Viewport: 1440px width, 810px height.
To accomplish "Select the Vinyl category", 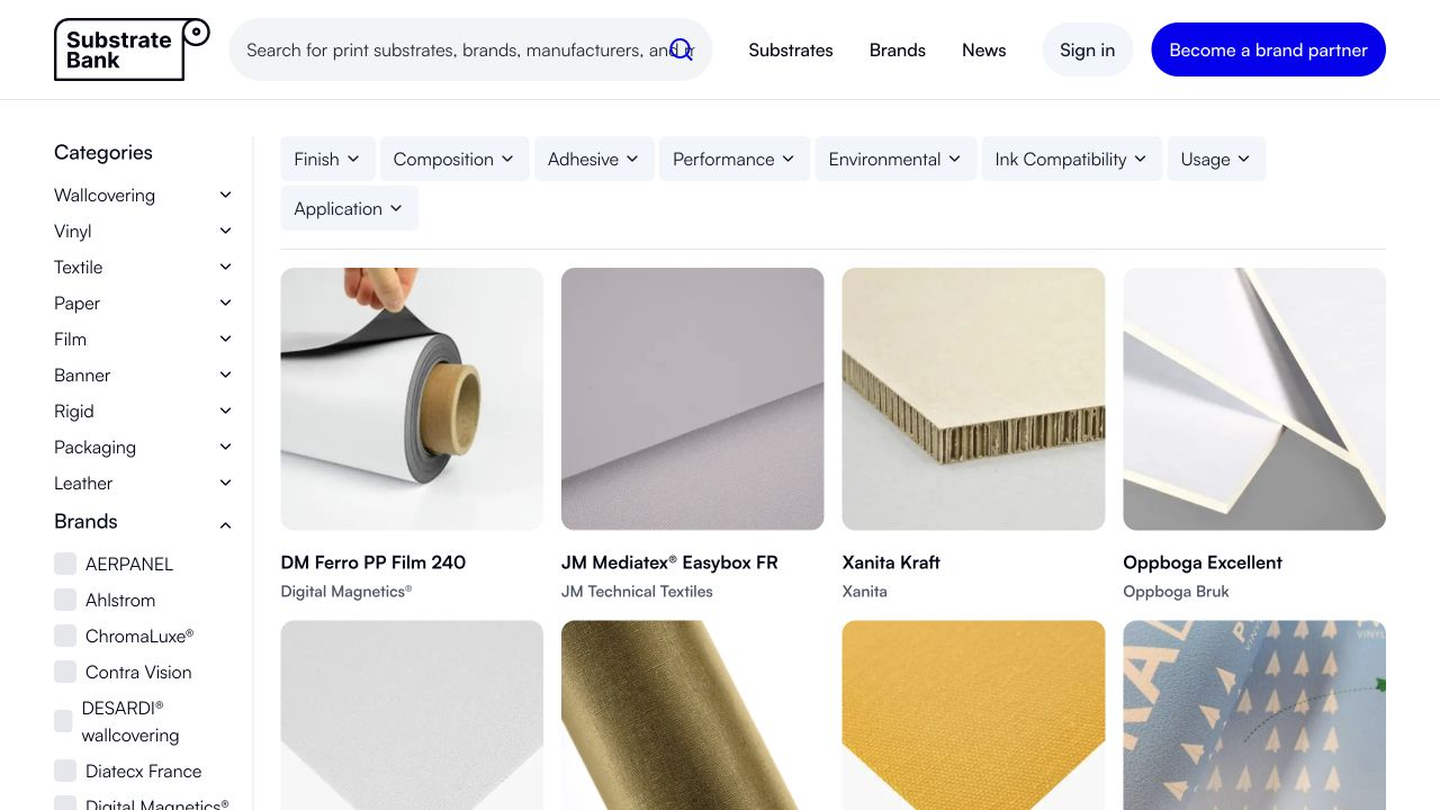I will (72, 231).
